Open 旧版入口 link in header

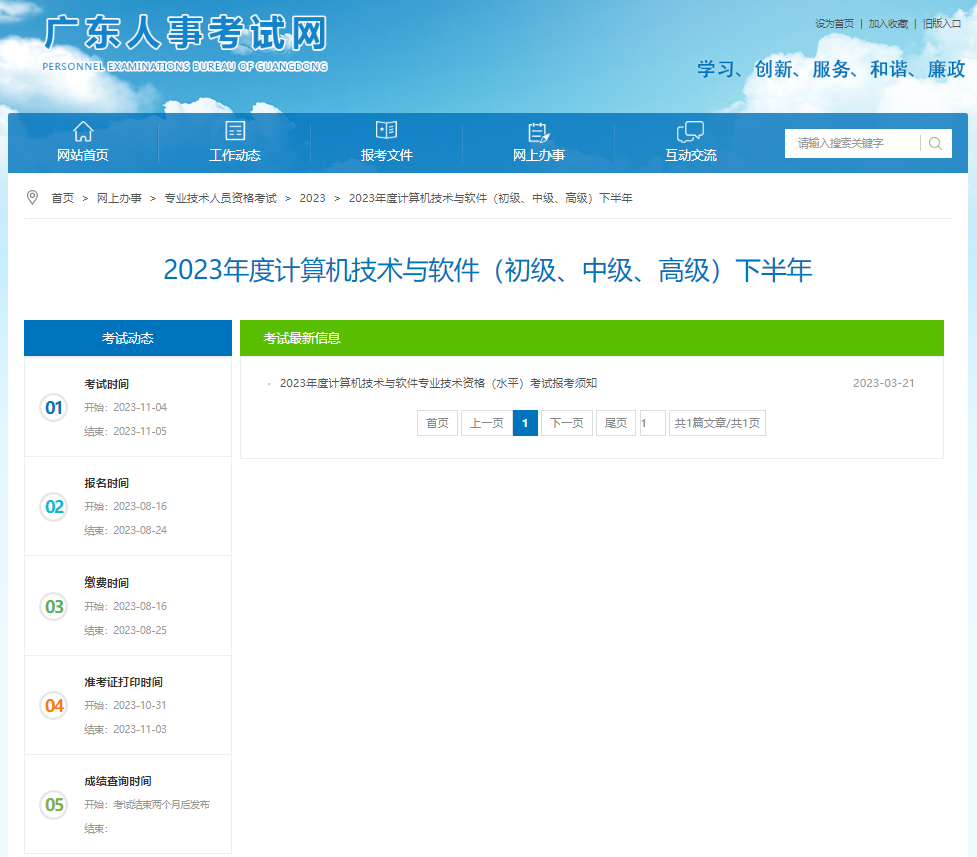942,23
